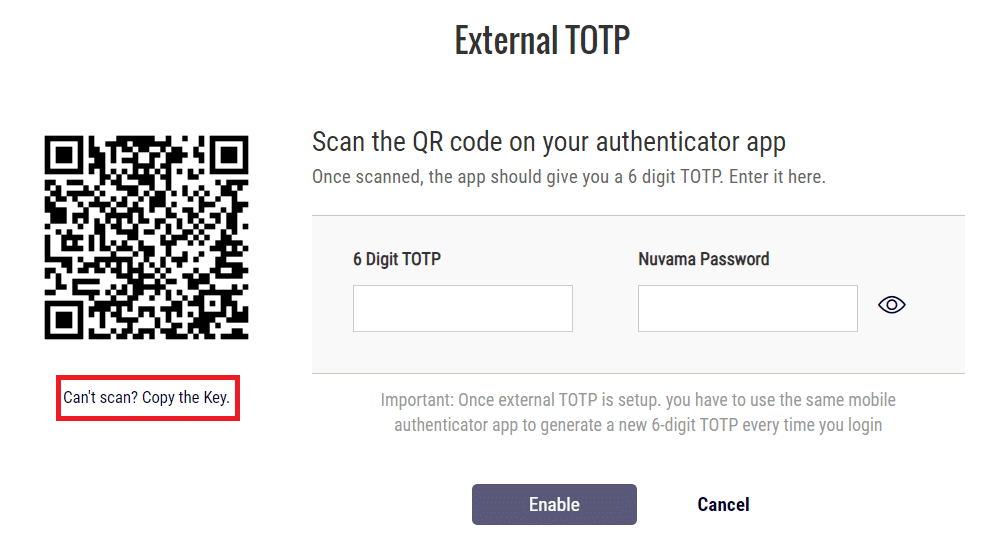Click the QR code's bottom-left finder square
The width and height of the screenshot is (1002, 553).
[x=64, y=320]
